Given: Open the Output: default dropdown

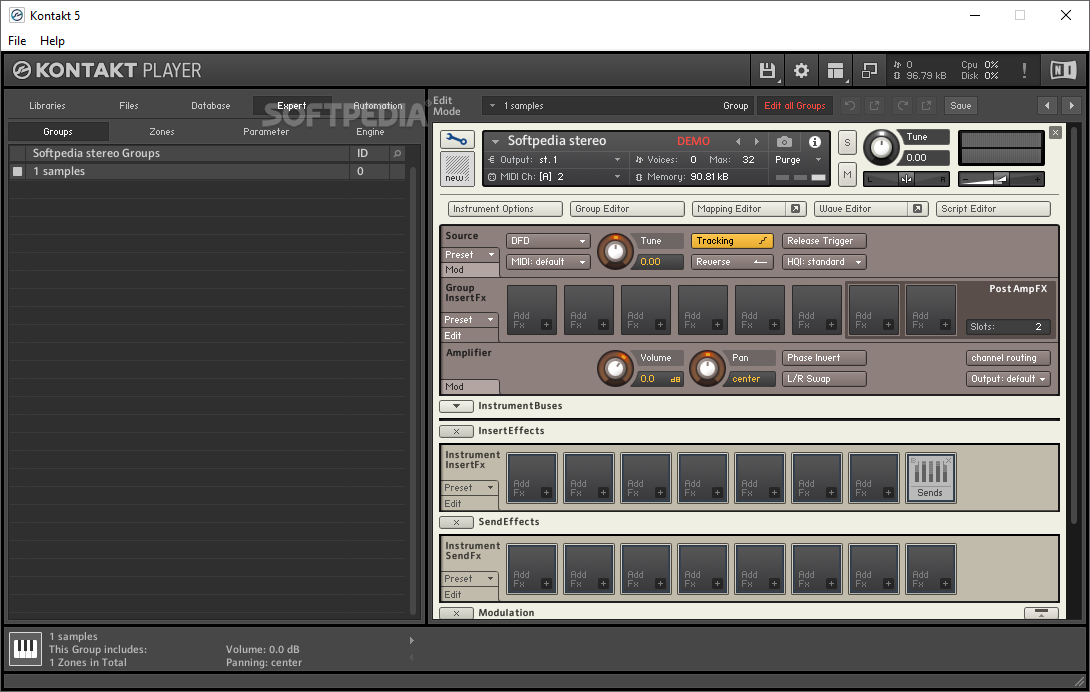Looking at the screenshot, I should (1008, 378).
